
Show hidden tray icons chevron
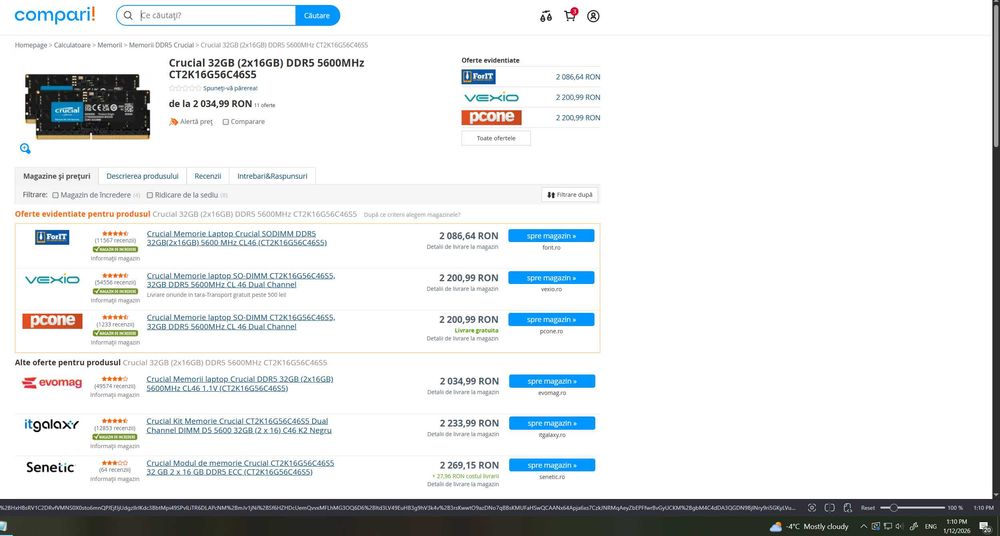(x=864, y=526)
